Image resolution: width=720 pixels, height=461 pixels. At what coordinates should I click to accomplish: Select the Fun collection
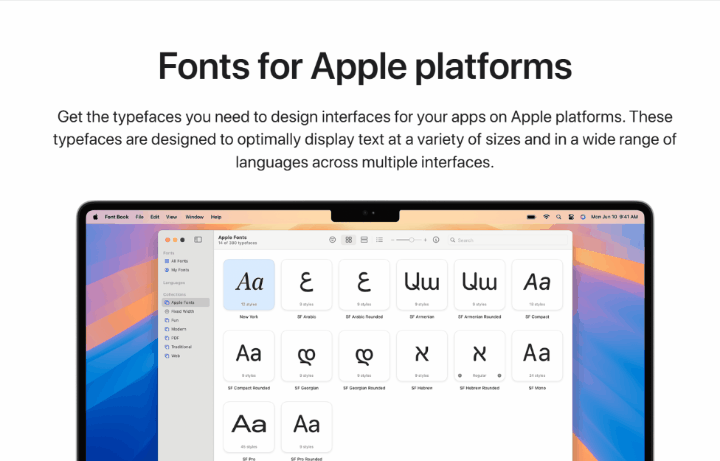click(x=186, y=320)
